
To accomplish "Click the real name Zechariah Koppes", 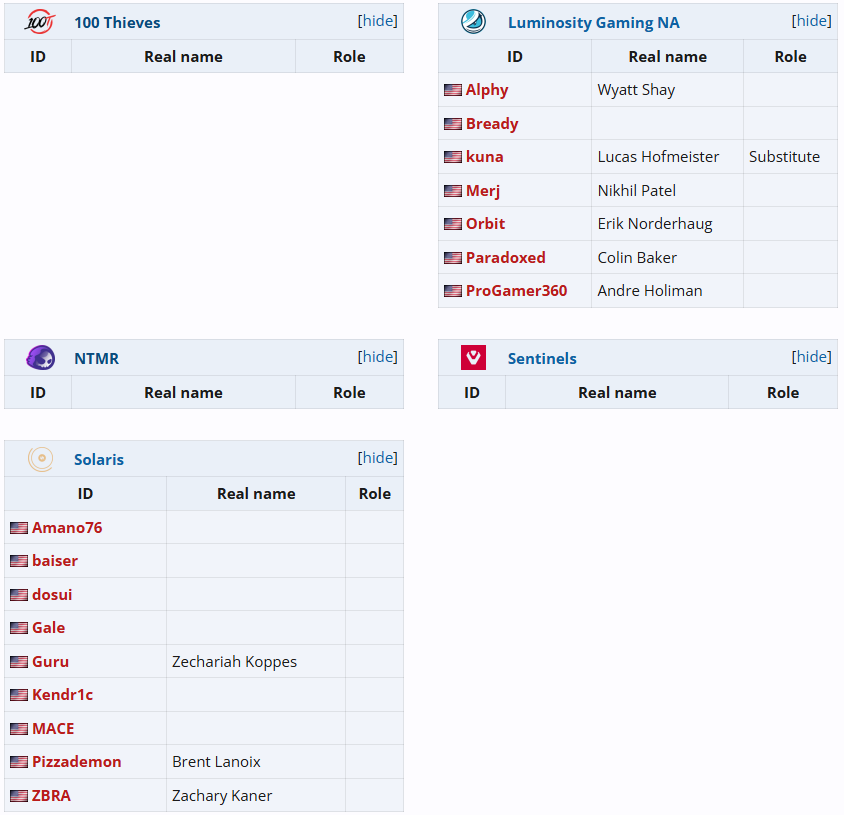I will pyautogui.click(x=235, y=662).
